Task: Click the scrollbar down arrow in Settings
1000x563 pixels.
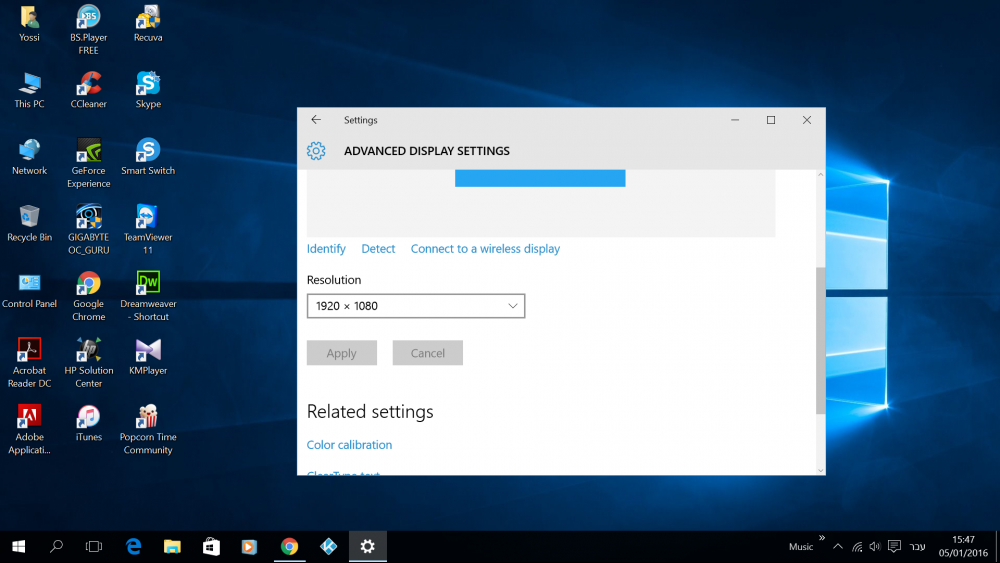Action: click(821, 471)
